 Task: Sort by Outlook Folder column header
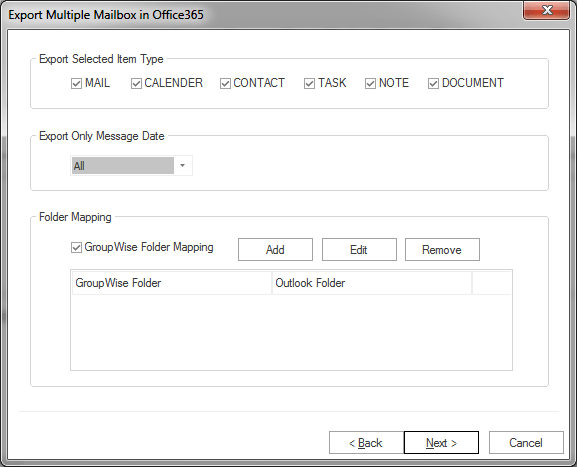click(372, 283)
